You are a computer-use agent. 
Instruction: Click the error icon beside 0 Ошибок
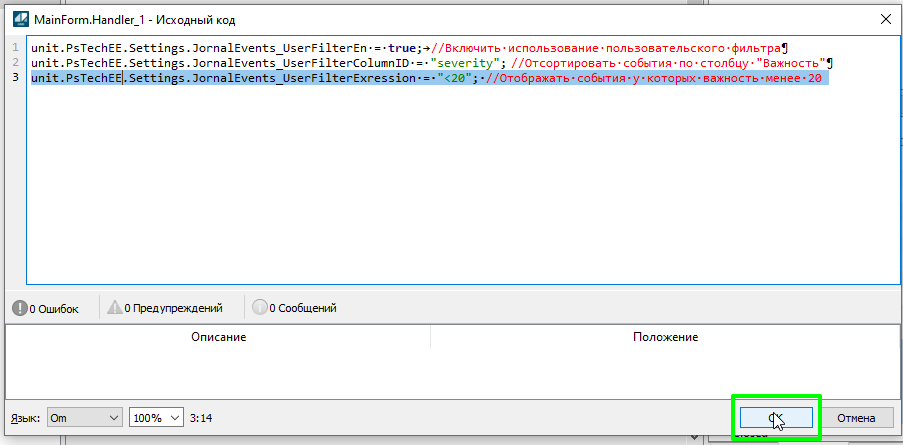(x=19, y=308)
